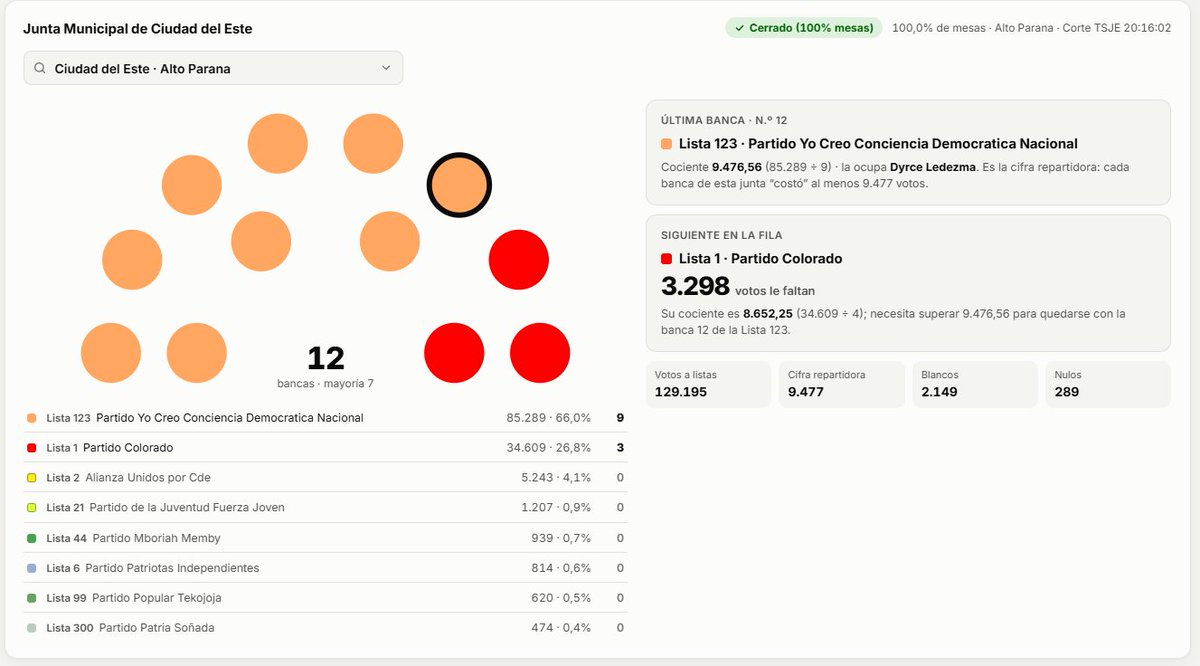Click the red swatch in the Siguiente en la Fila card
The height and width of the screenshot is (666, 1200).
(x=667, y=259)
